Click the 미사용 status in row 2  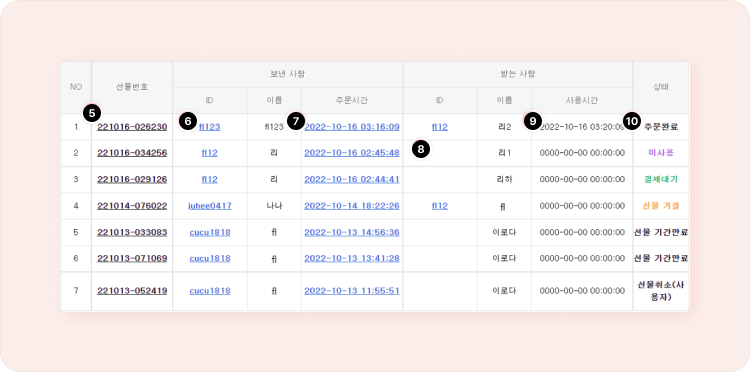[661, 153]
